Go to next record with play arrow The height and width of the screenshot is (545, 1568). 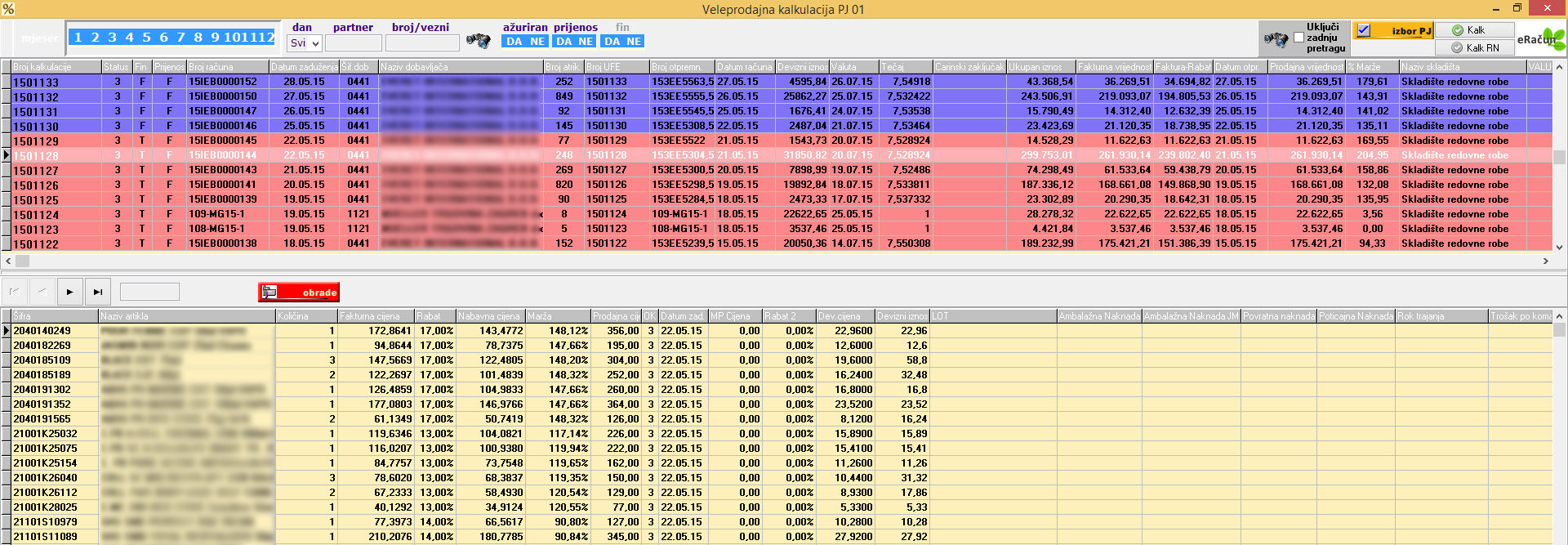point(69,292)
